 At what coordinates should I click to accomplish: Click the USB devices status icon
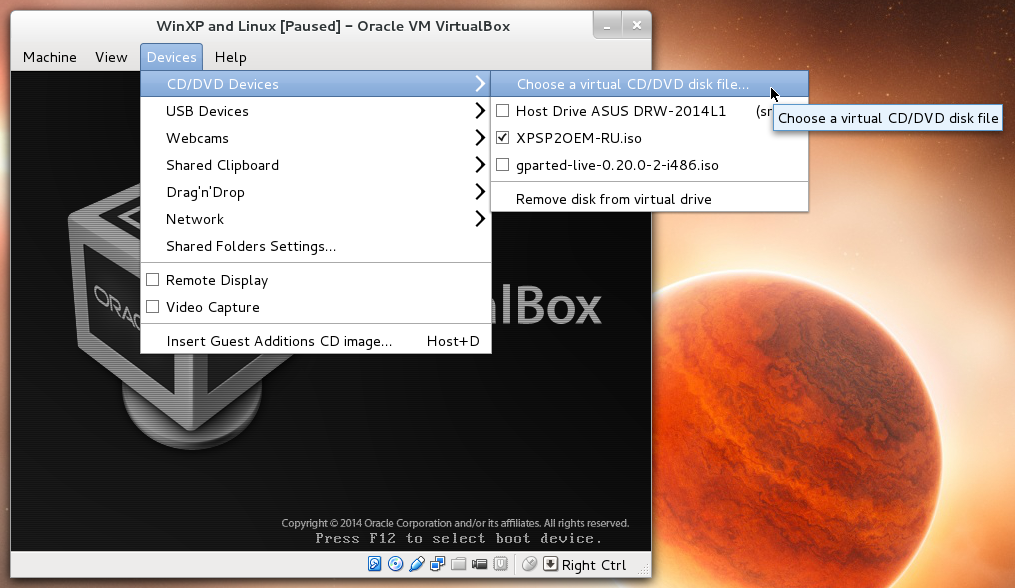click(416, 563)
